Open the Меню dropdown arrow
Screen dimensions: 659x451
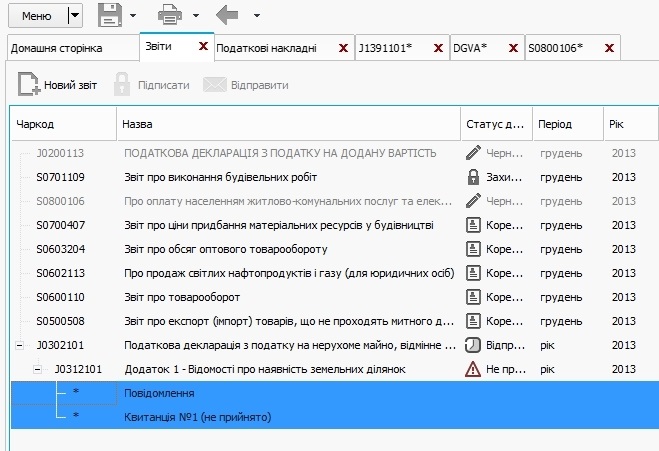[x=75, y=16]
